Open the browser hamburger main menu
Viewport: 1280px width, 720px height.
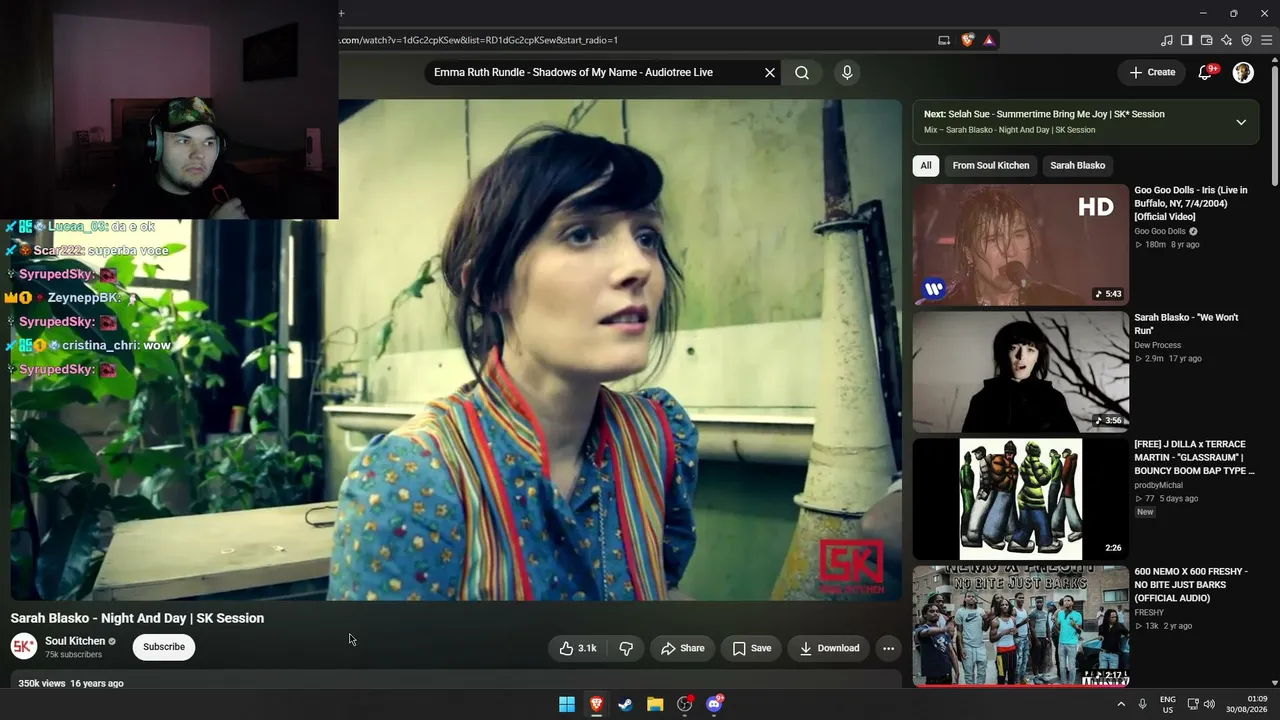click(x=1266, y=40)
